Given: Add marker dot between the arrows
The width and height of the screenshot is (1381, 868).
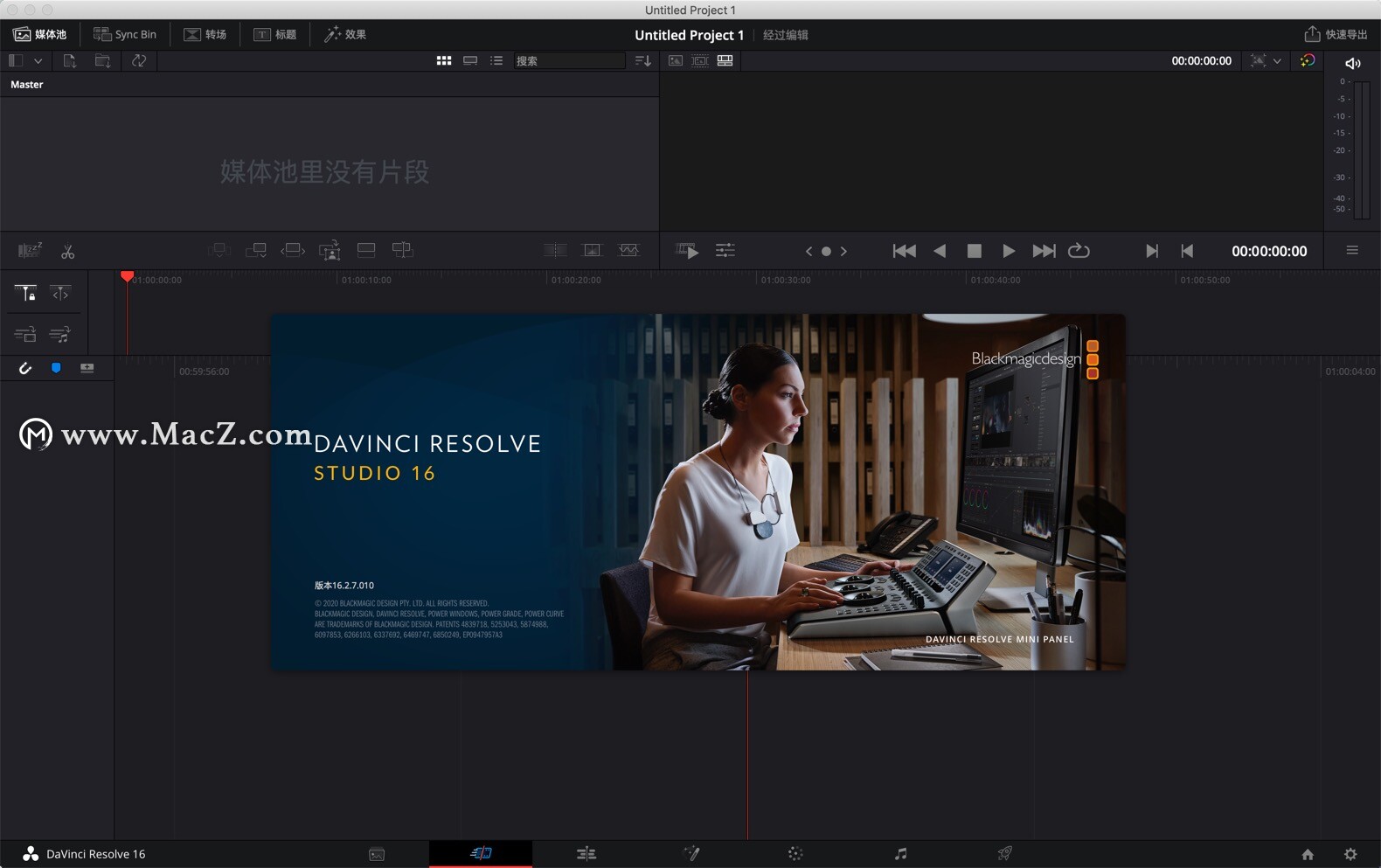Looking at the screenshot, I should pos(826,252).
